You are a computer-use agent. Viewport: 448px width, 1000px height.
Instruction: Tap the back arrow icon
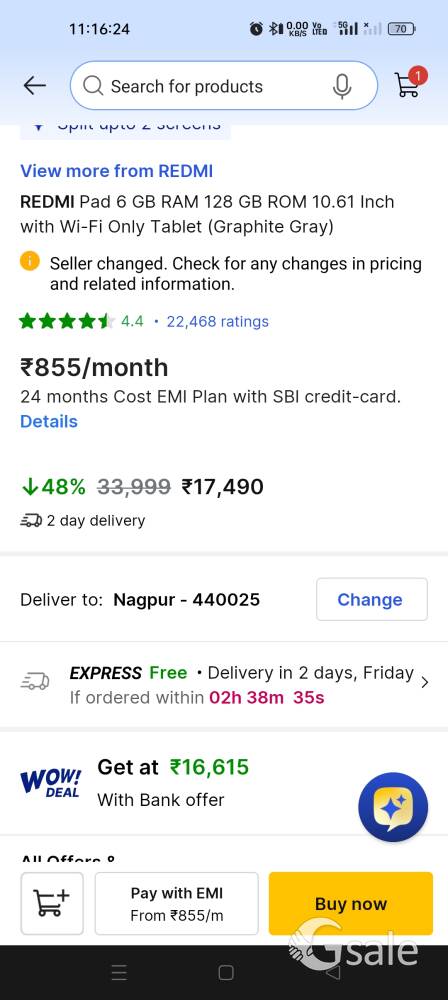pyautogui.click(x=34, y=85)
